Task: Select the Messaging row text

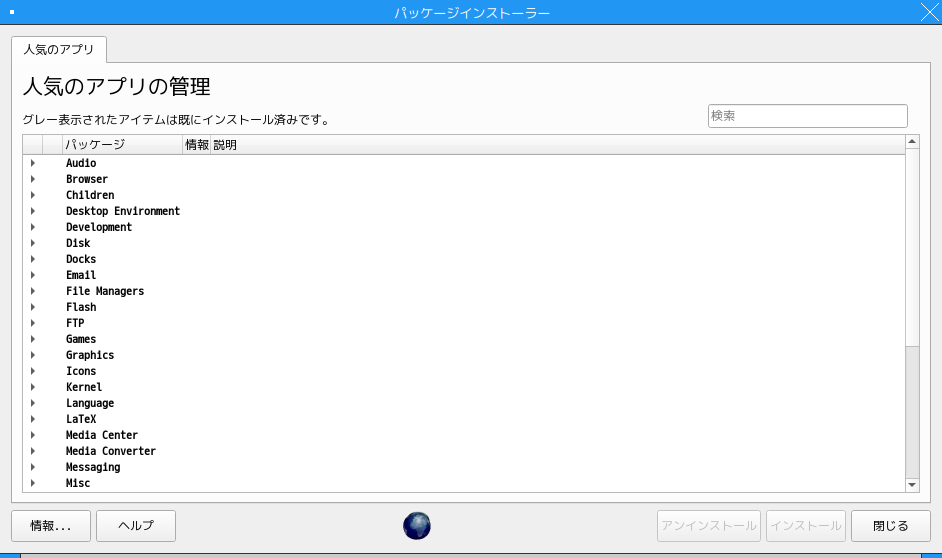Action: pyautogui.click(x=93, y=467)
